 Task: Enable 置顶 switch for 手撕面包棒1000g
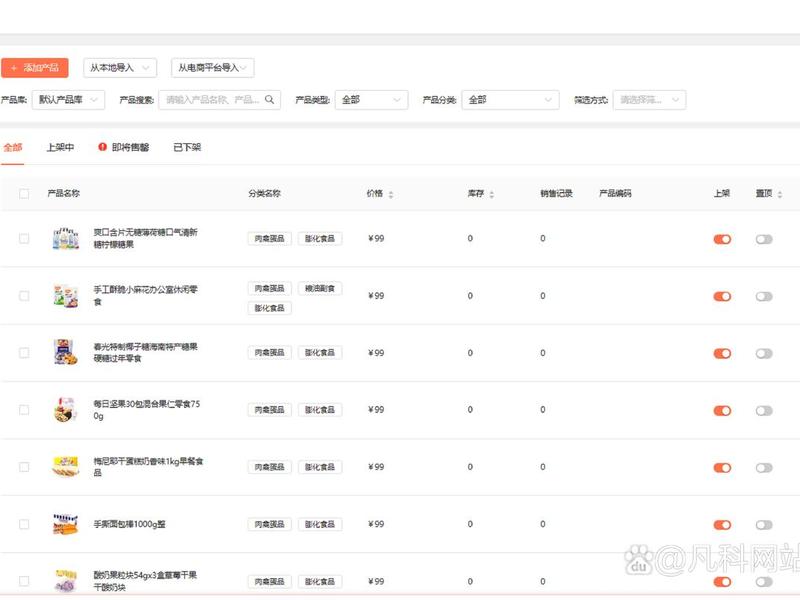(x=764, y=525)
